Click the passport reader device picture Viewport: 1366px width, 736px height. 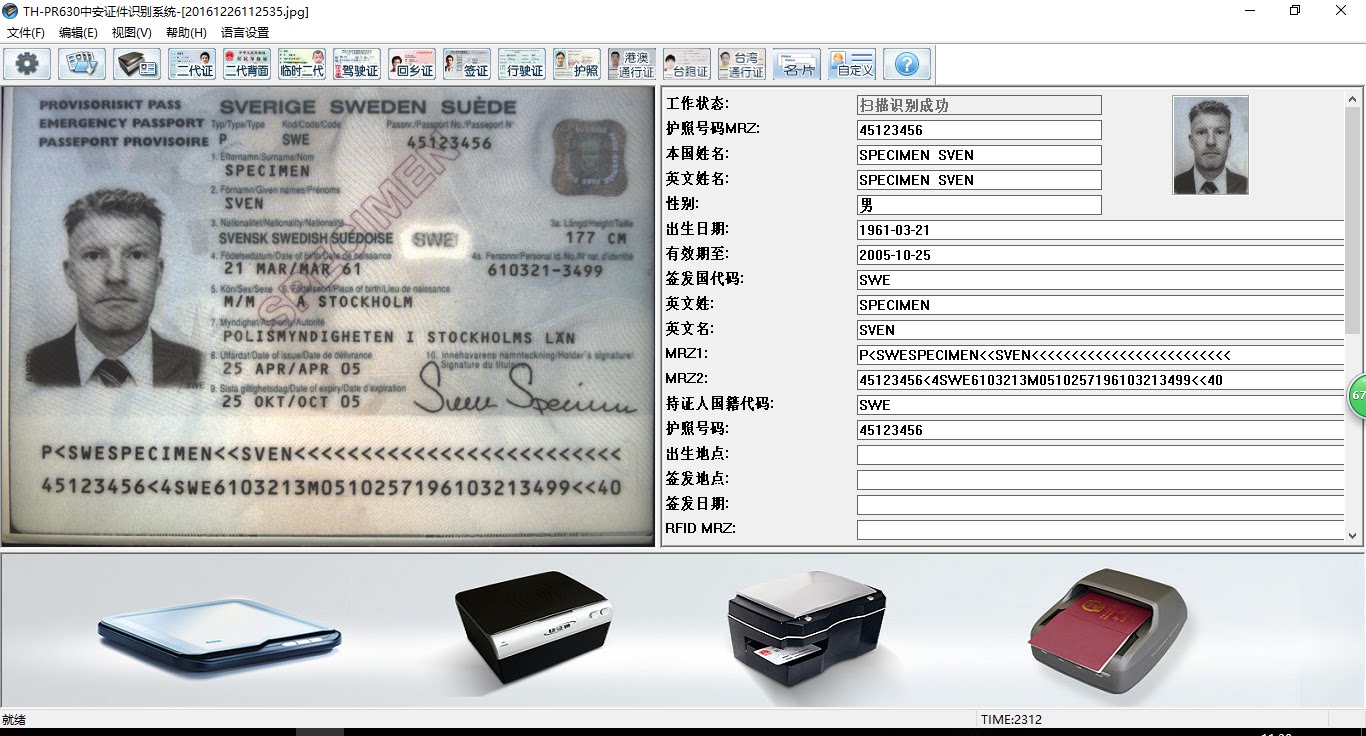coord(1108,630)
